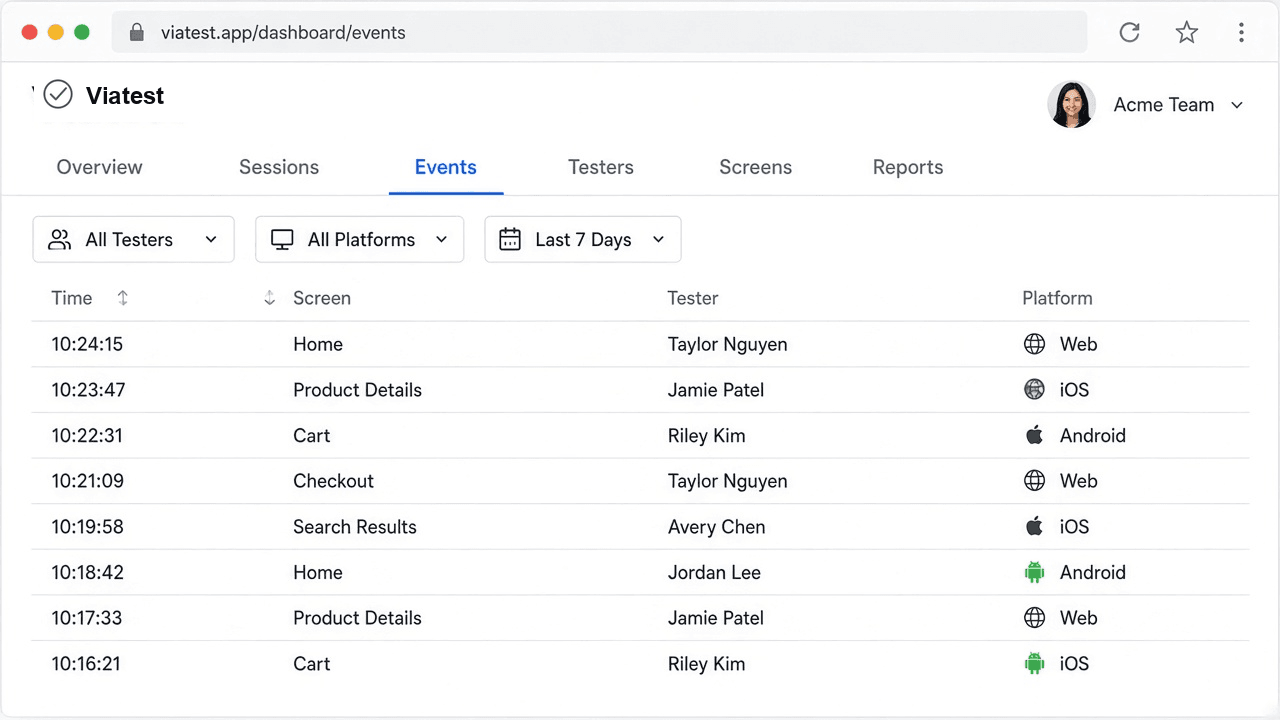Open the Testers tab
The image size is (1280, 720).
coord(601,167)
